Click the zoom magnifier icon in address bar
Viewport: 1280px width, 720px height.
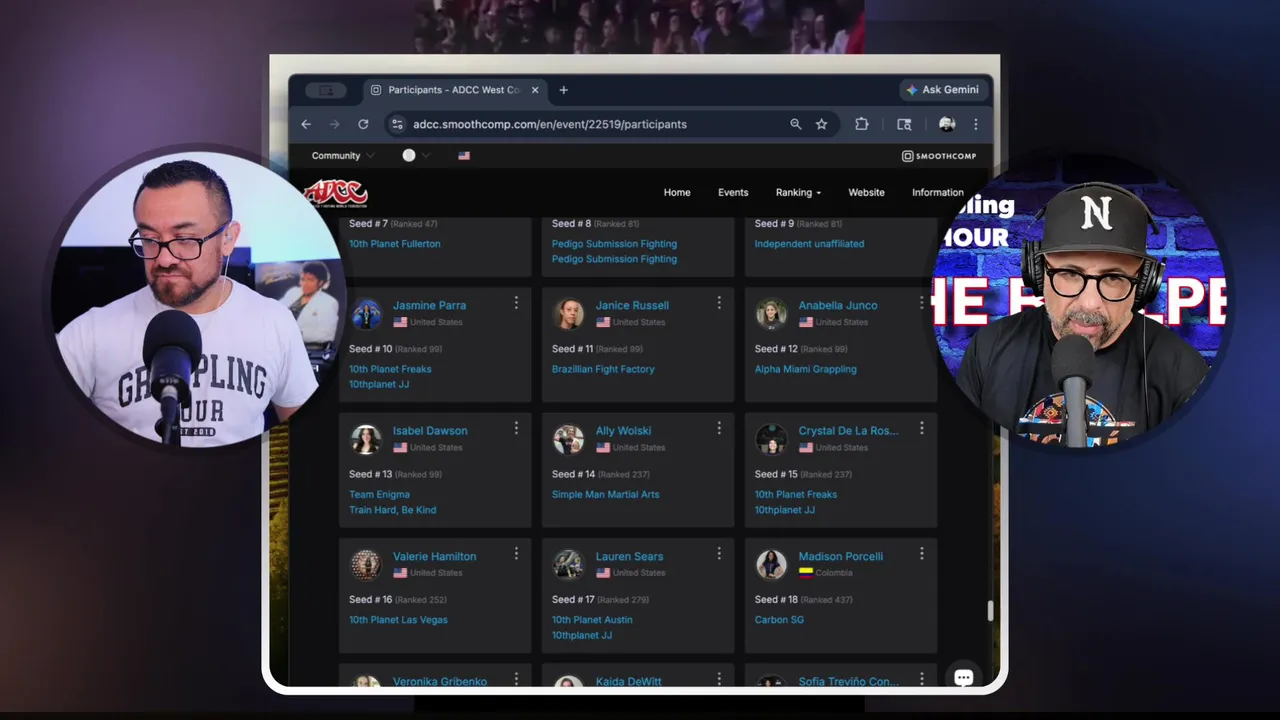click(796, 124)
